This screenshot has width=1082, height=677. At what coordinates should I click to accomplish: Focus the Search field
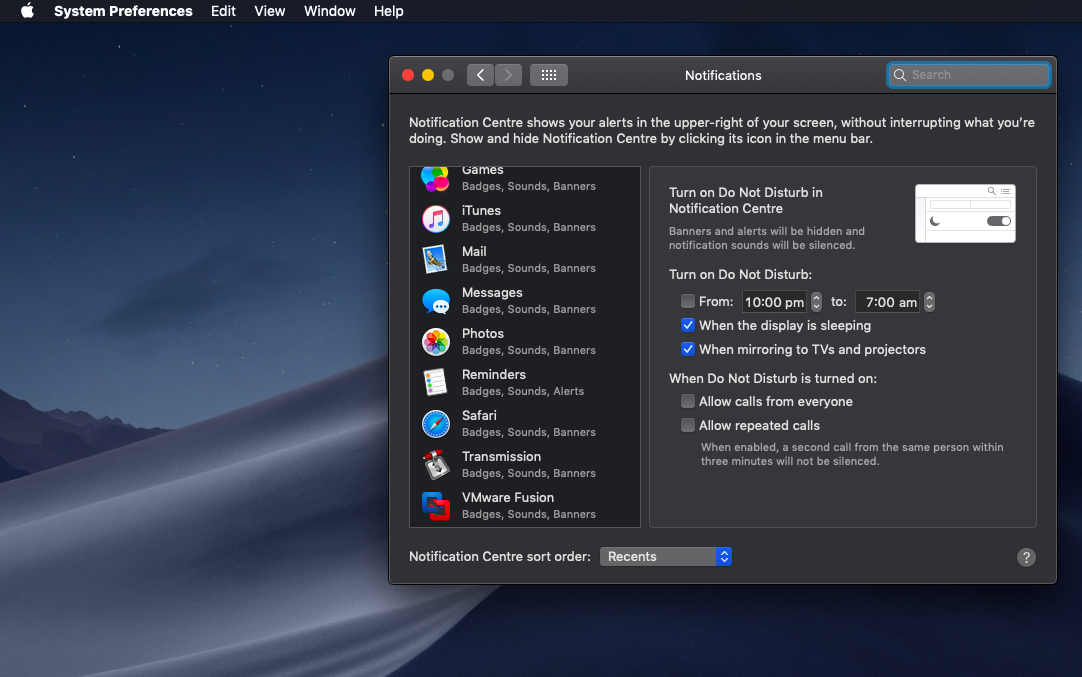click(x=968, y=75)
